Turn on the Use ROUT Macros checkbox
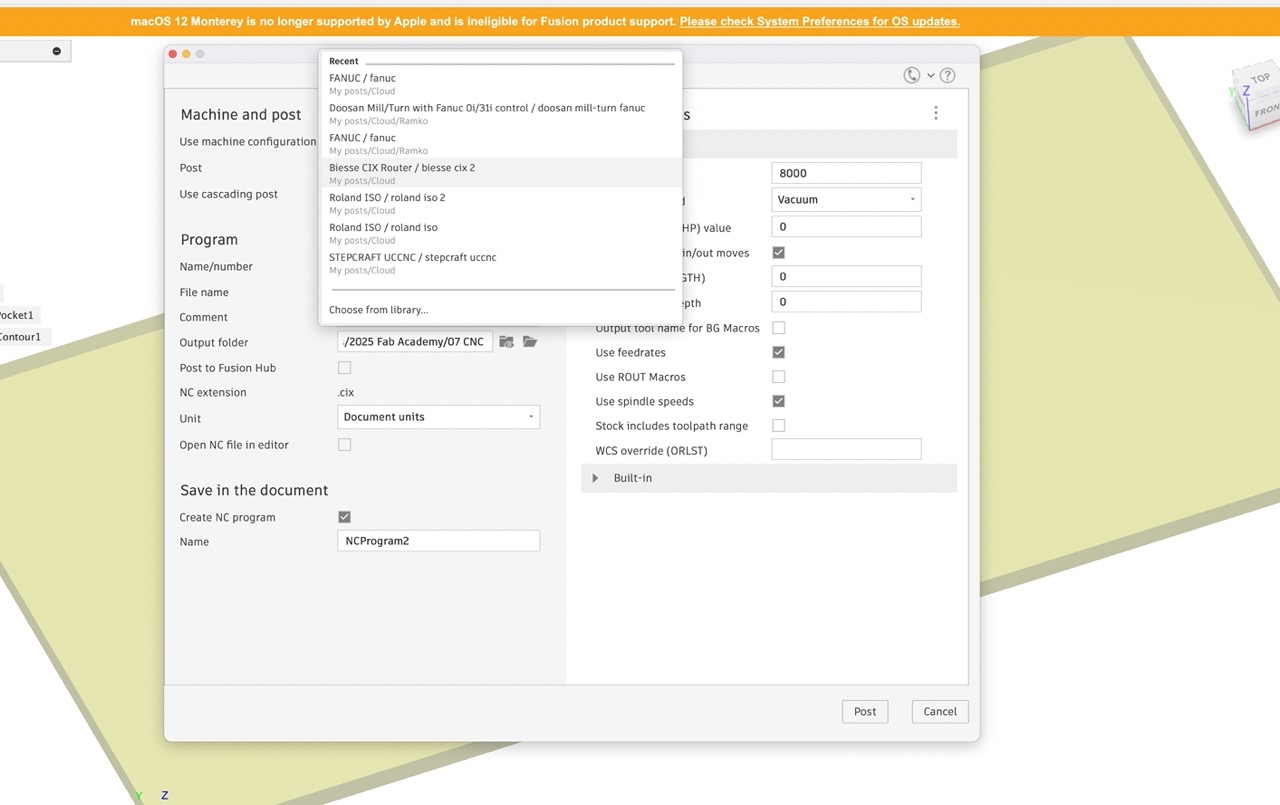Viewport: 1280px width, 805px height. point(779,377)
